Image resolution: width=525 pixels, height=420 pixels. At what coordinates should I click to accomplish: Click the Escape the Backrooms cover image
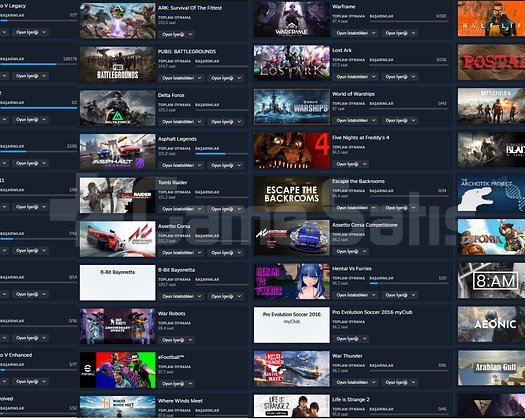coord(292,194)
